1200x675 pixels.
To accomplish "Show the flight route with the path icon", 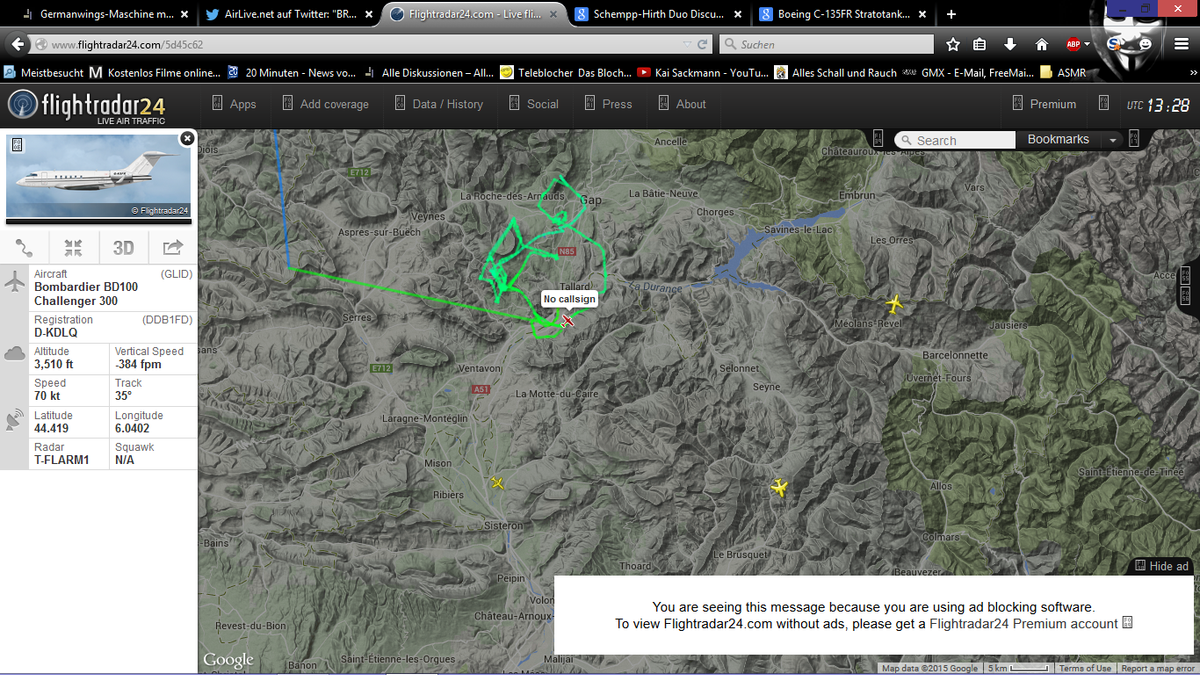I will click(x=24, y=247).
